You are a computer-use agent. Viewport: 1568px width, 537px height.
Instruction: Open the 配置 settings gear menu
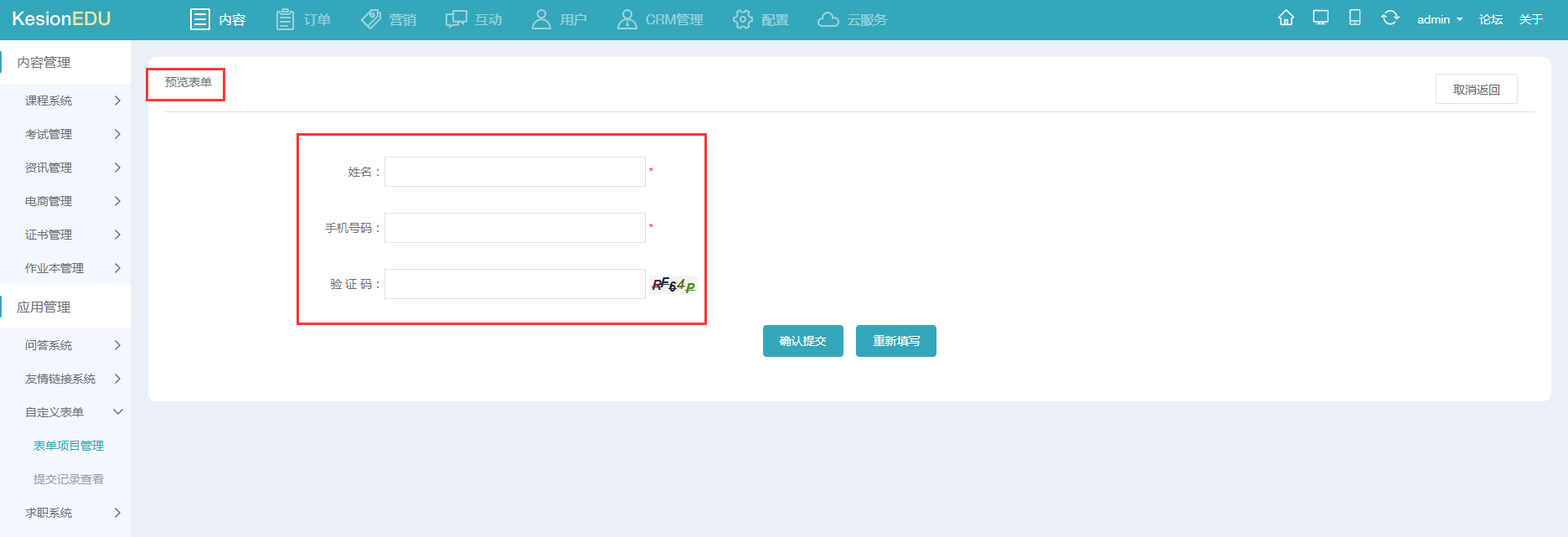(761, 19)
